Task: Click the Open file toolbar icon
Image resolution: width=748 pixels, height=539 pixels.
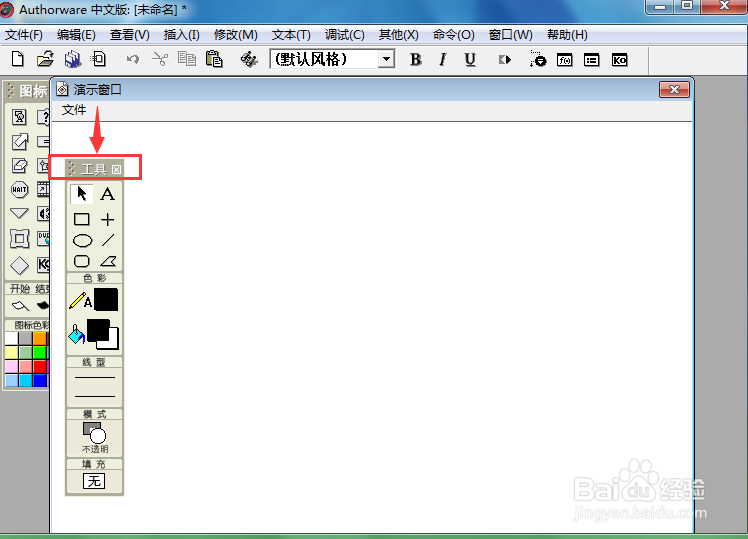Action: point(45,59)
